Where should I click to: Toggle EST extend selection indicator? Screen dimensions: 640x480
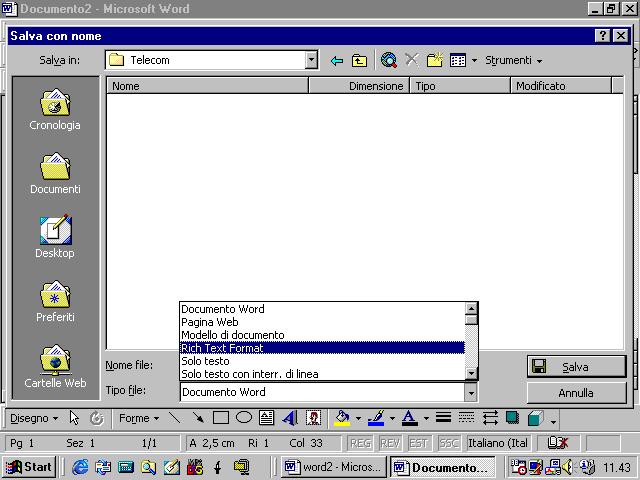pyautogui.click(x=419, y=443)
